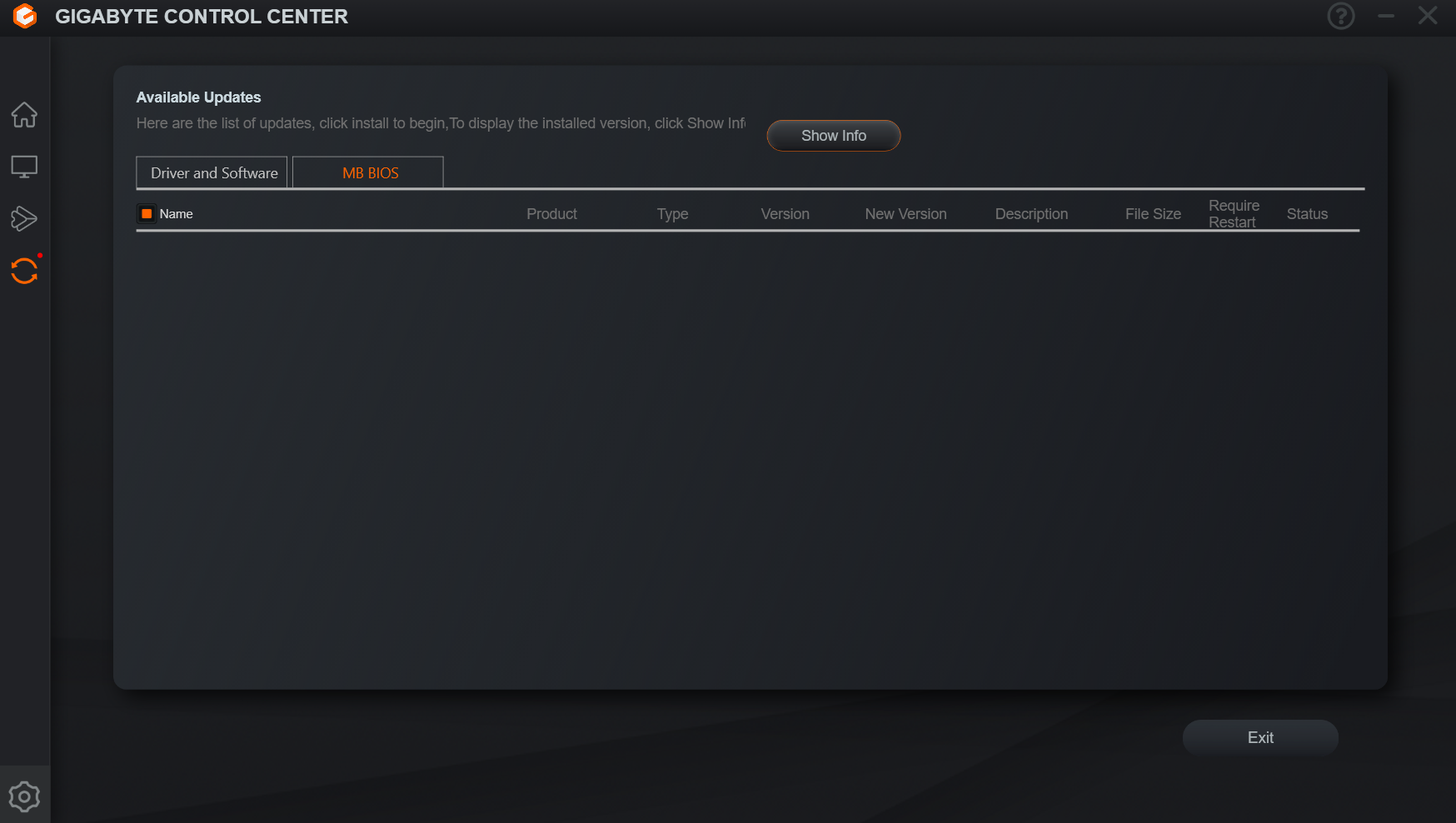Click the Status column header
The image size is (1456, 823).
pyautogui.click(x=1307, y=214)
